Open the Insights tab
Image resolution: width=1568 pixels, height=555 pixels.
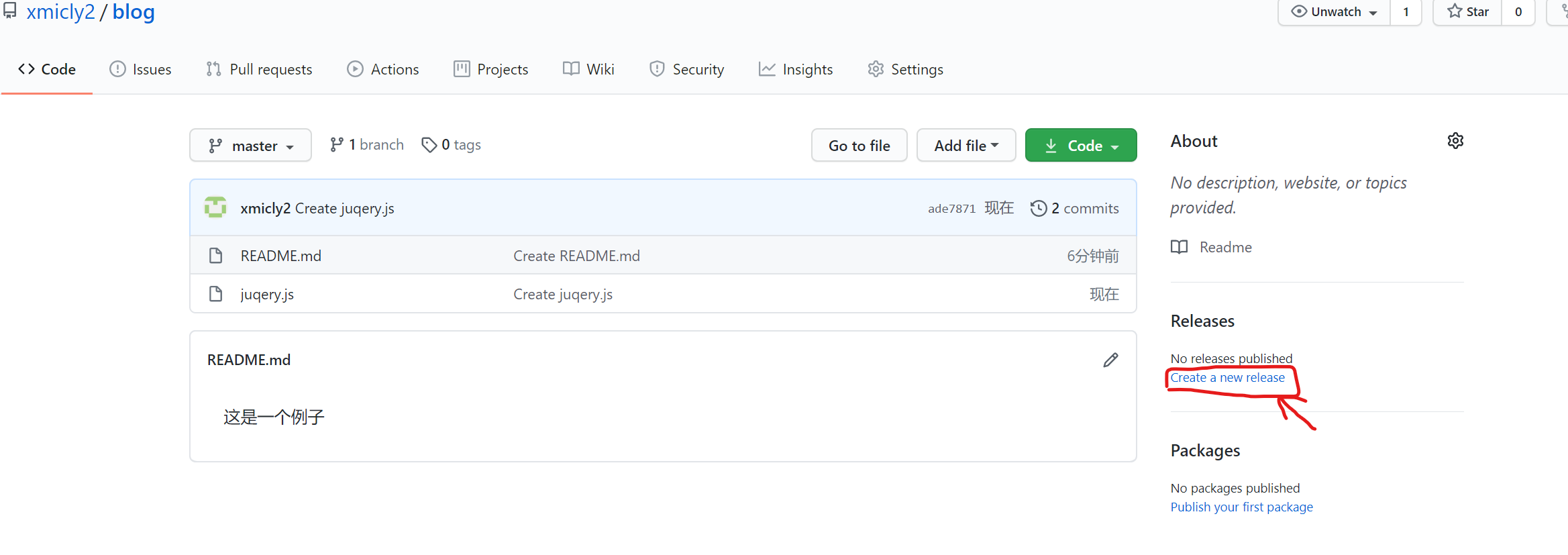pyautogui.click(x=796, y=69)
